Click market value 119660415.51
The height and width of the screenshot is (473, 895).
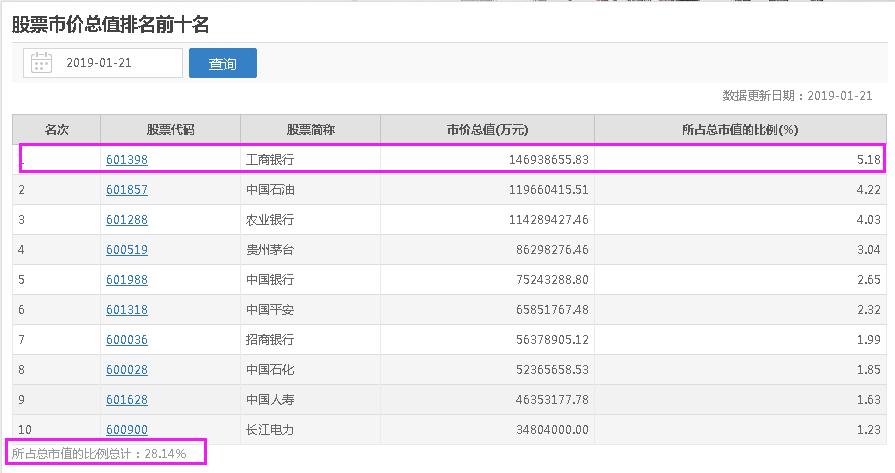pos(549,189)
